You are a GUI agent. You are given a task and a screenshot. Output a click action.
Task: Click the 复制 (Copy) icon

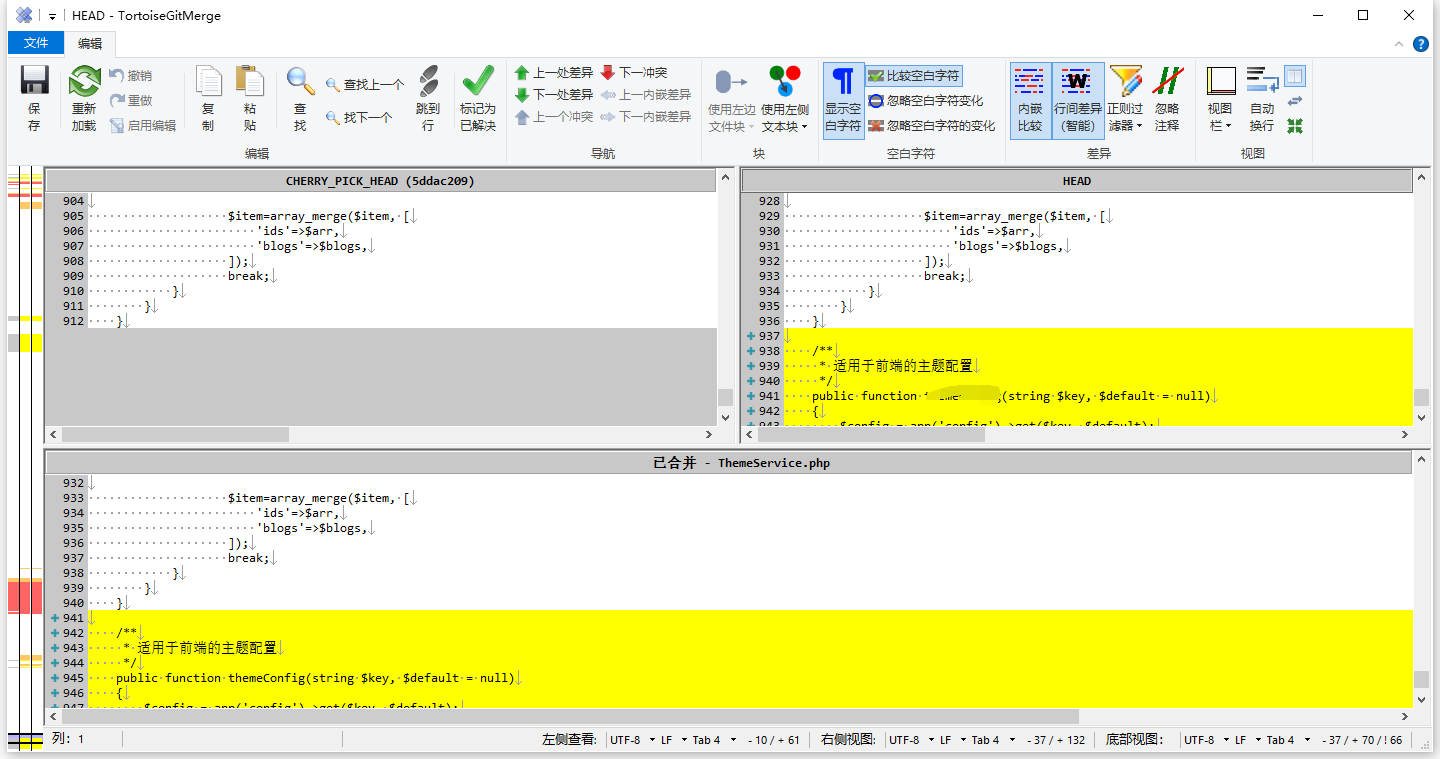coord(208,98)
